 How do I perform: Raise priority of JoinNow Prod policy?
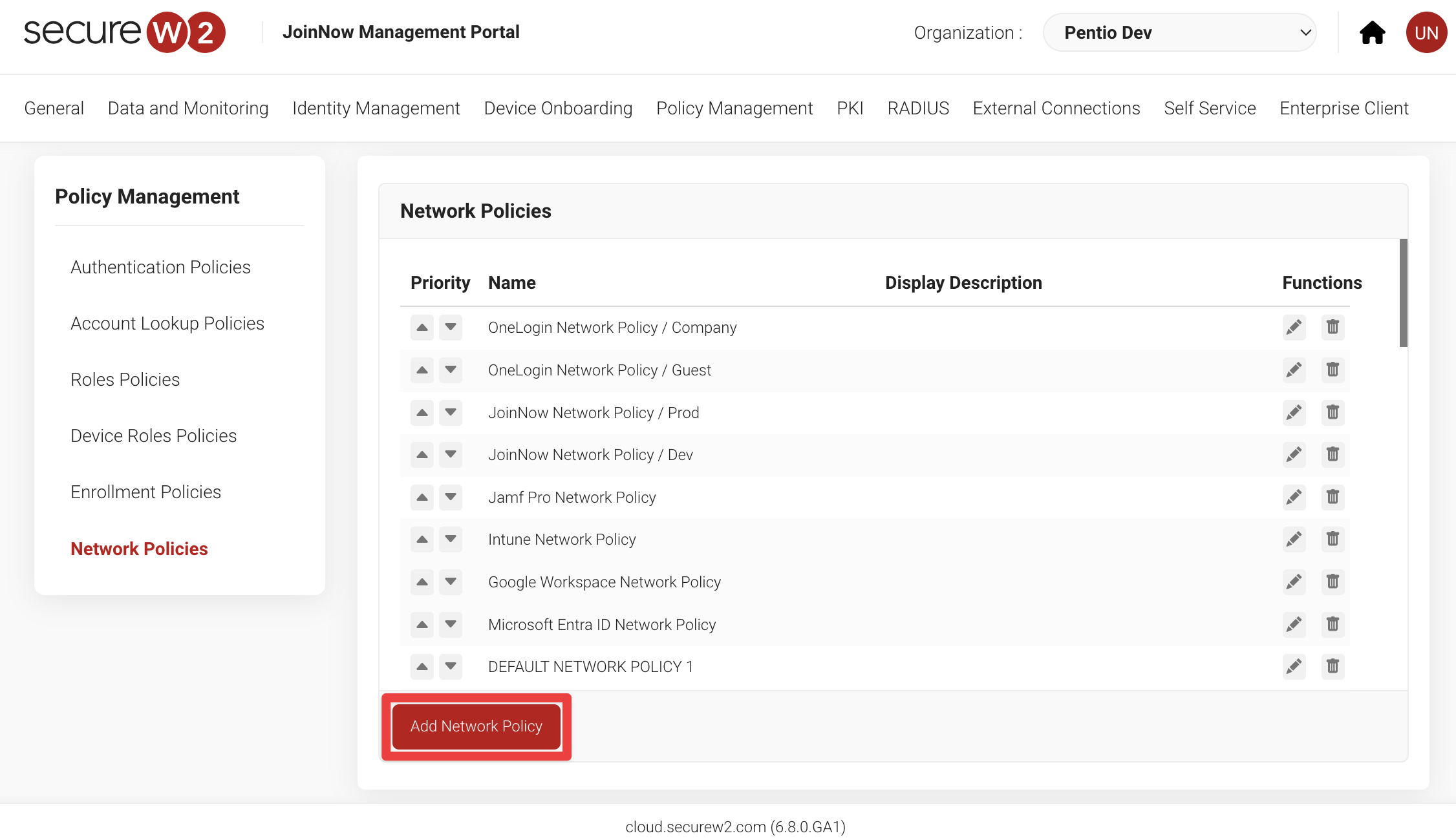tap(422, 413)
